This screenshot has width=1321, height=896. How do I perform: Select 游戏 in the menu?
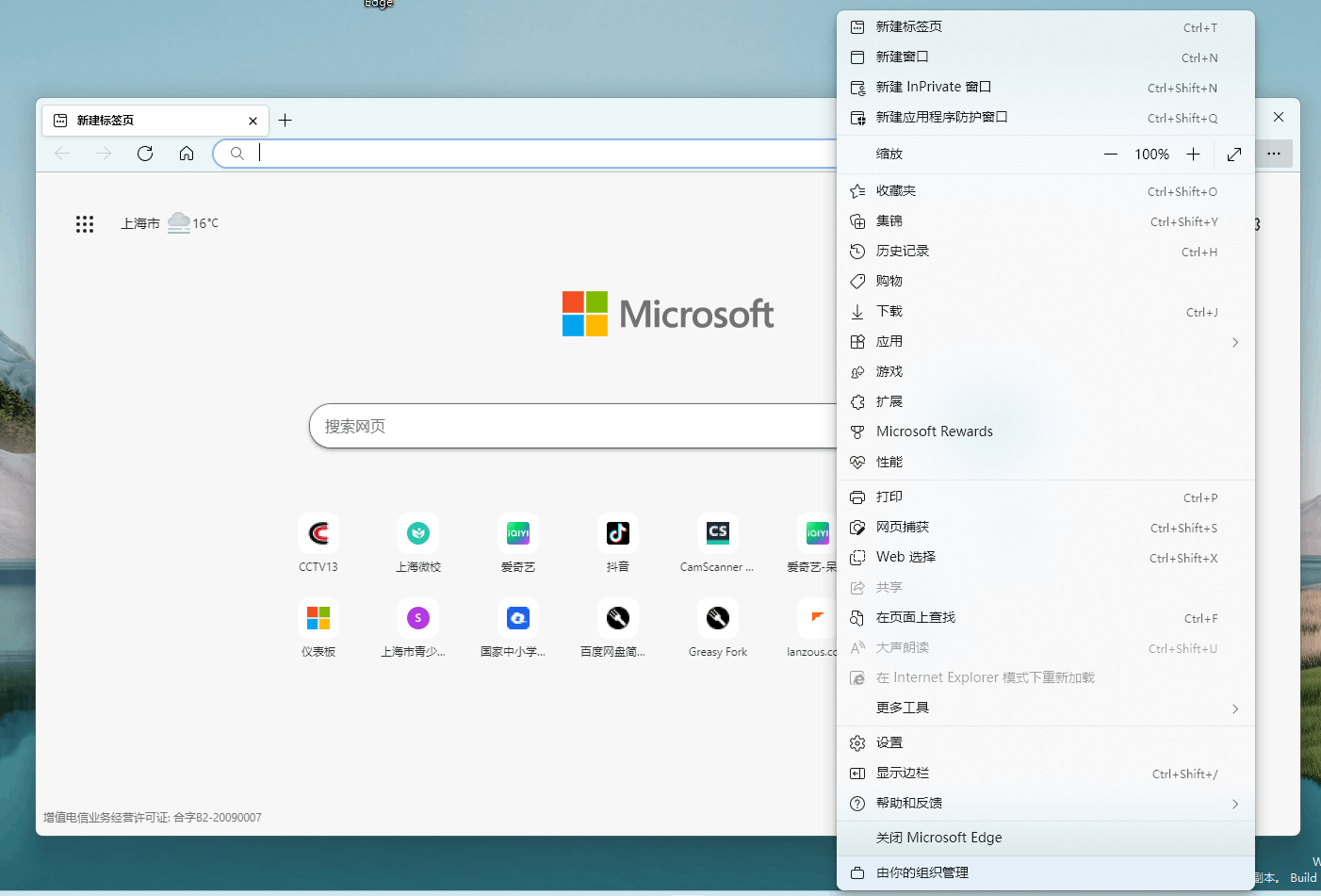pos(1046,372)
